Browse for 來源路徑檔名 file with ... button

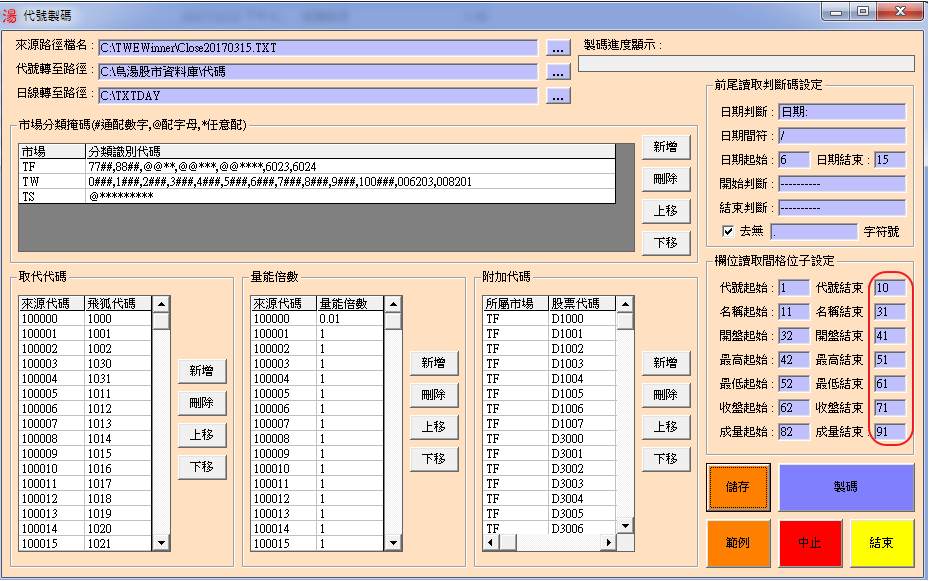[x=558, y=48]
